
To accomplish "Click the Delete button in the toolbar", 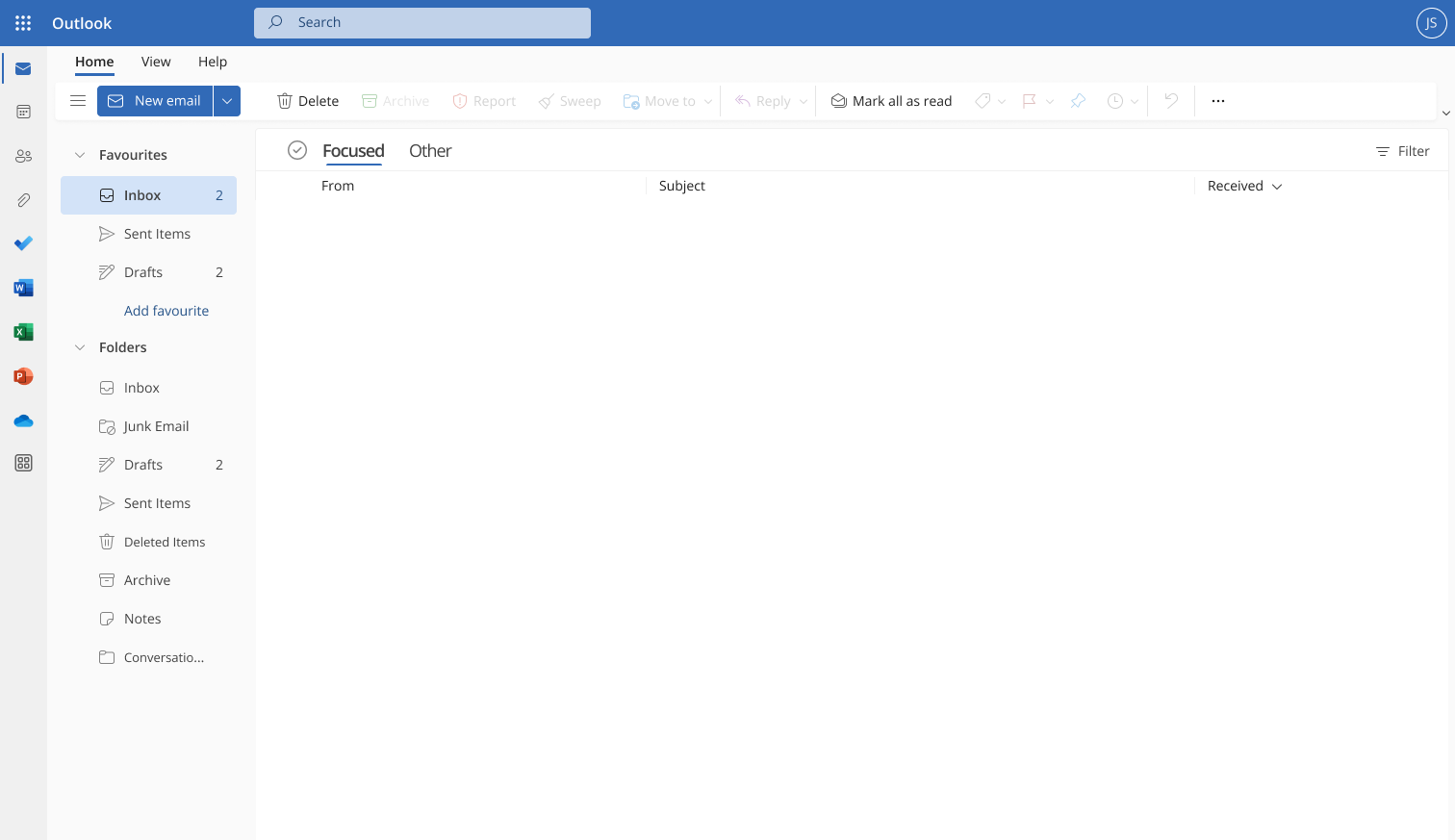I will pos(308,101).
